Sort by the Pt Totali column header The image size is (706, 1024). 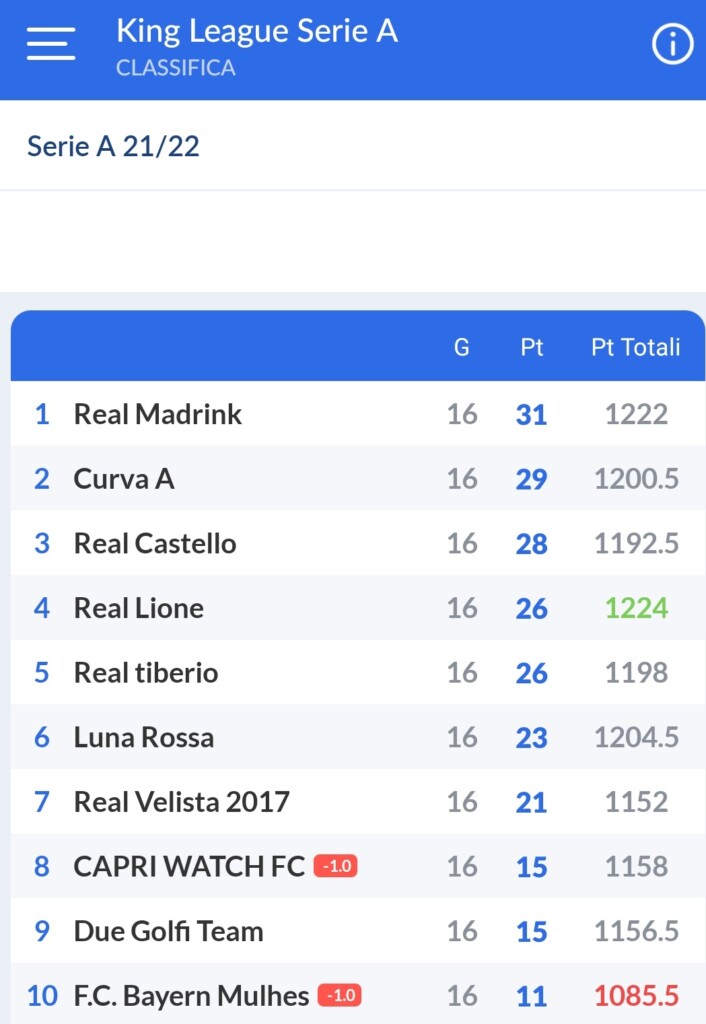pos(635,347)
